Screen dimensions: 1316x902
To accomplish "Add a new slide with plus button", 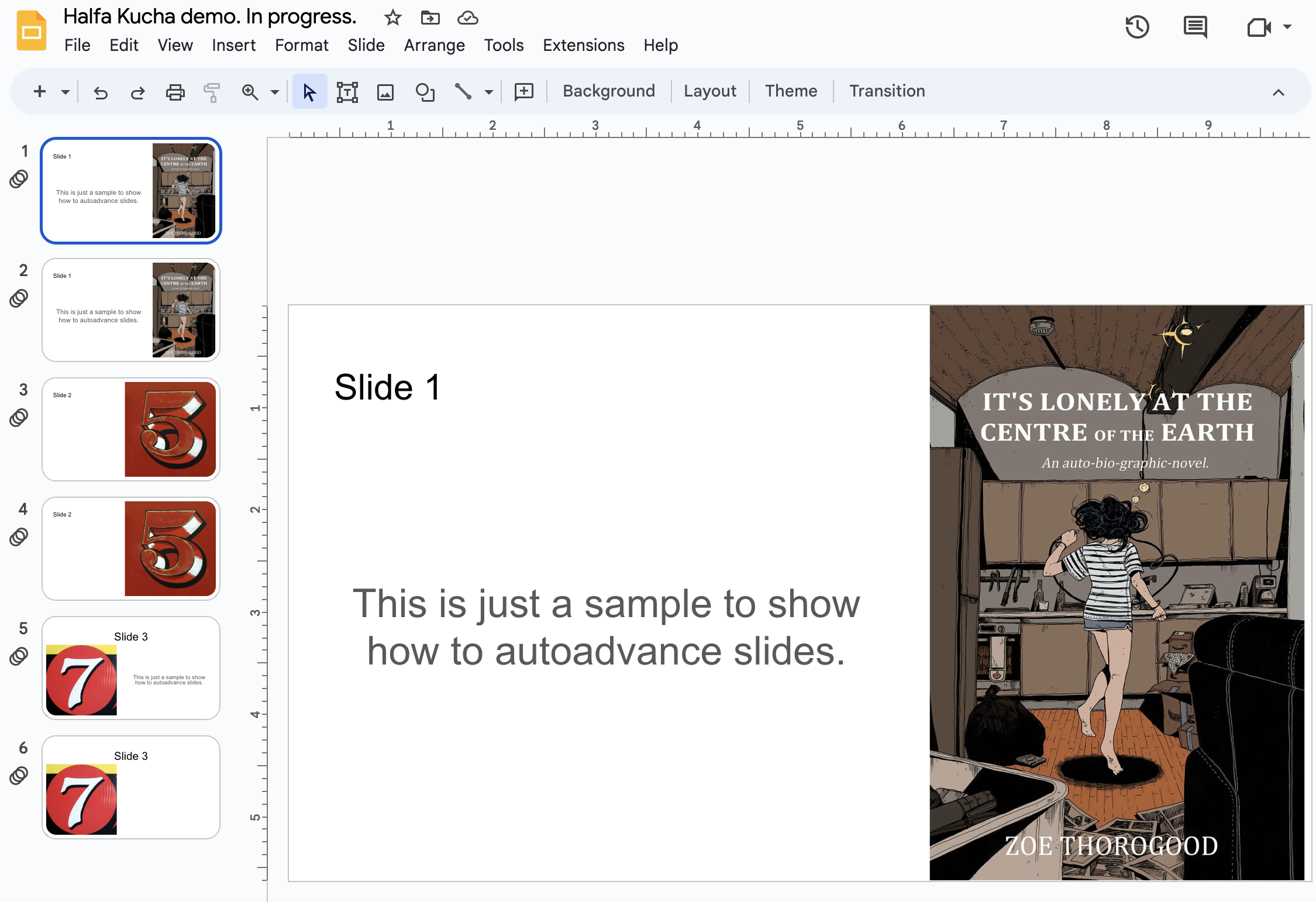I will [x=40, y=91].
